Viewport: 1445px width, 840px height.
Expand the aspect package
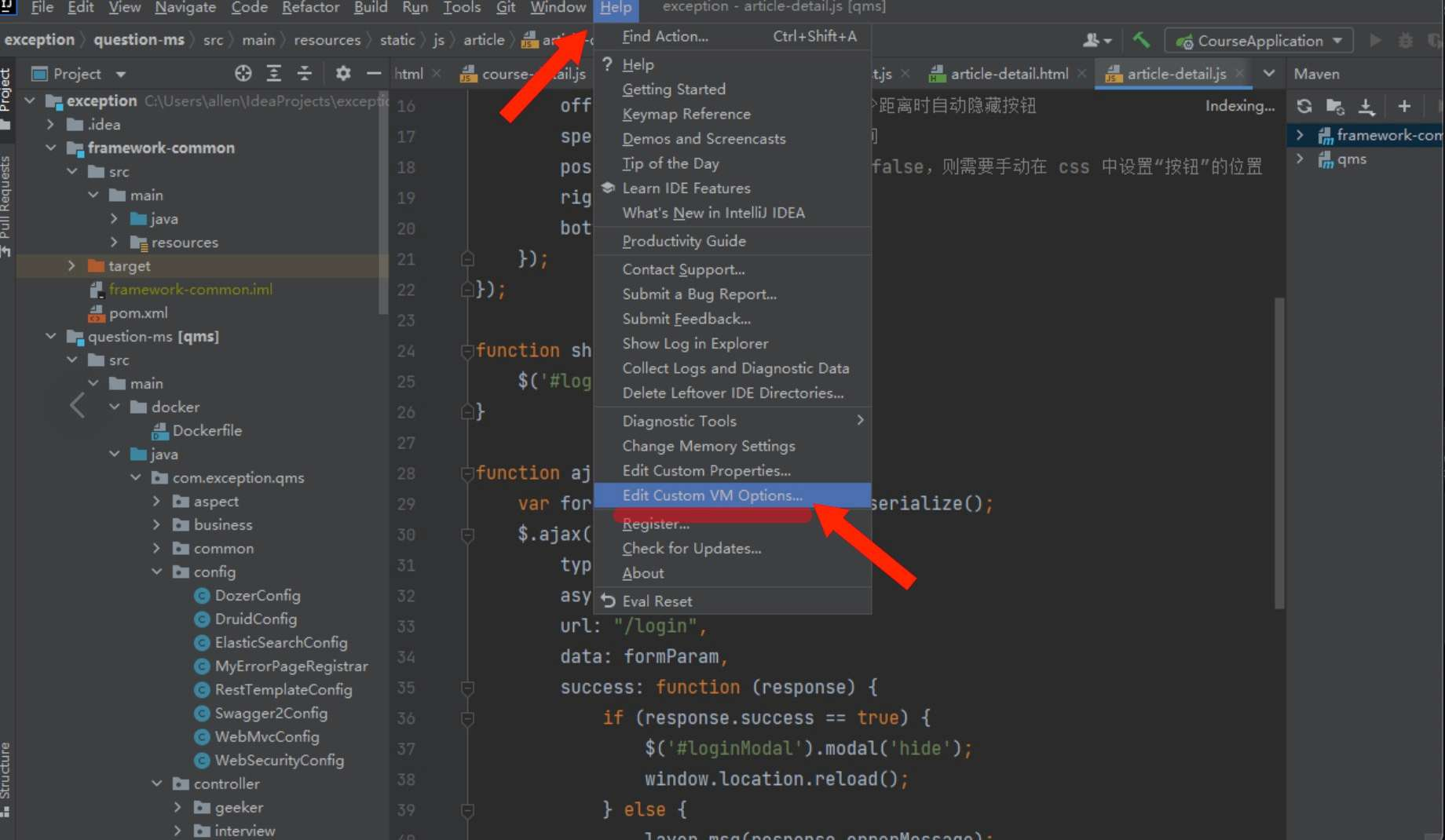pos(156,501)
